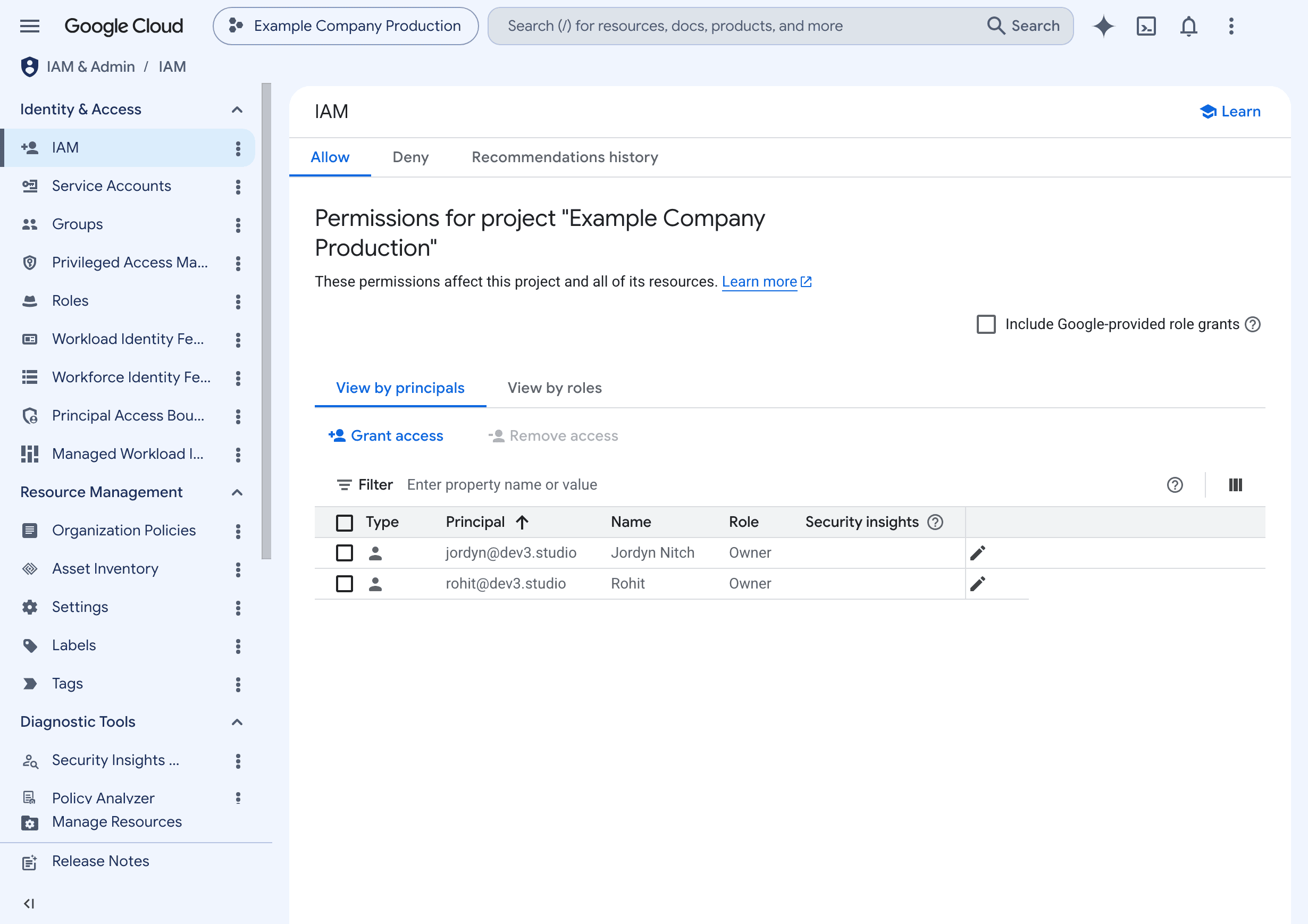Open more options for Tags
This screenshot has width=1308, height=924.
click(x=238, y=684)
